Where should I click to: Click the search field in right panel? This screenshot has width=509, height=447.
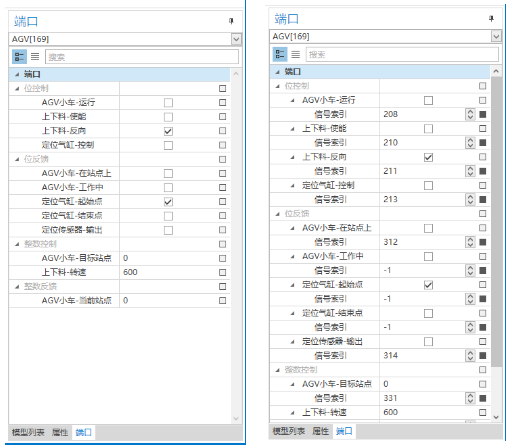coord(402,54)
